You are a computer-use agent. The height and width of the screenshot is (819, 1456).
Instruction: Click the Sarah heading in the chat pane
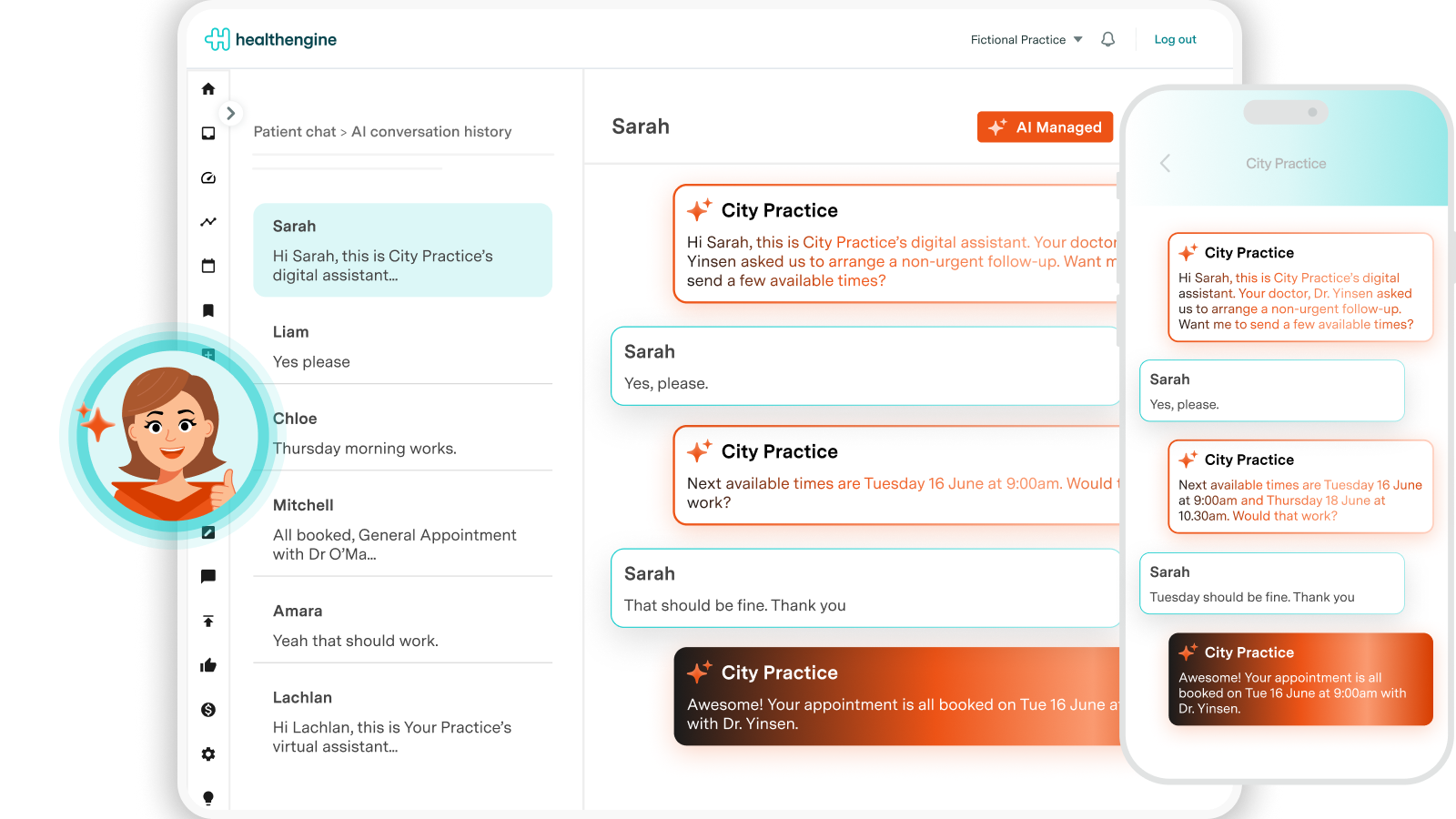(641, 126)
